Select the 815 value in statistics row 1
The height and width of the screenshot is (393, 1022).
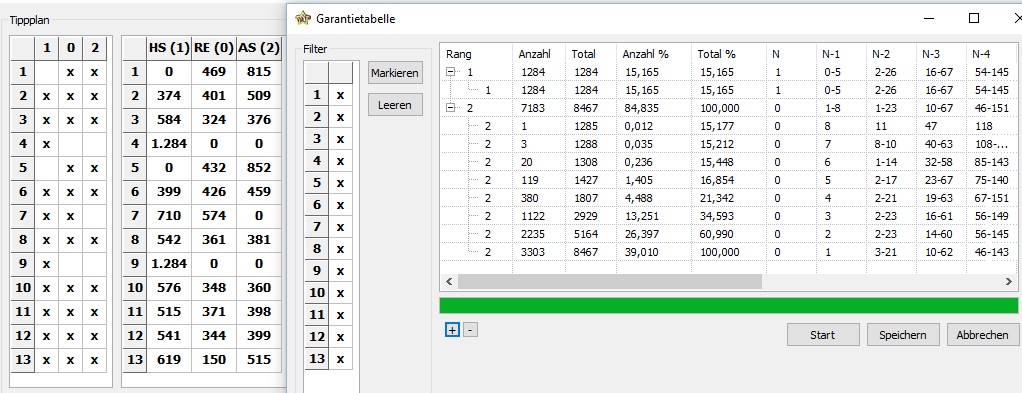pos(259,72)
